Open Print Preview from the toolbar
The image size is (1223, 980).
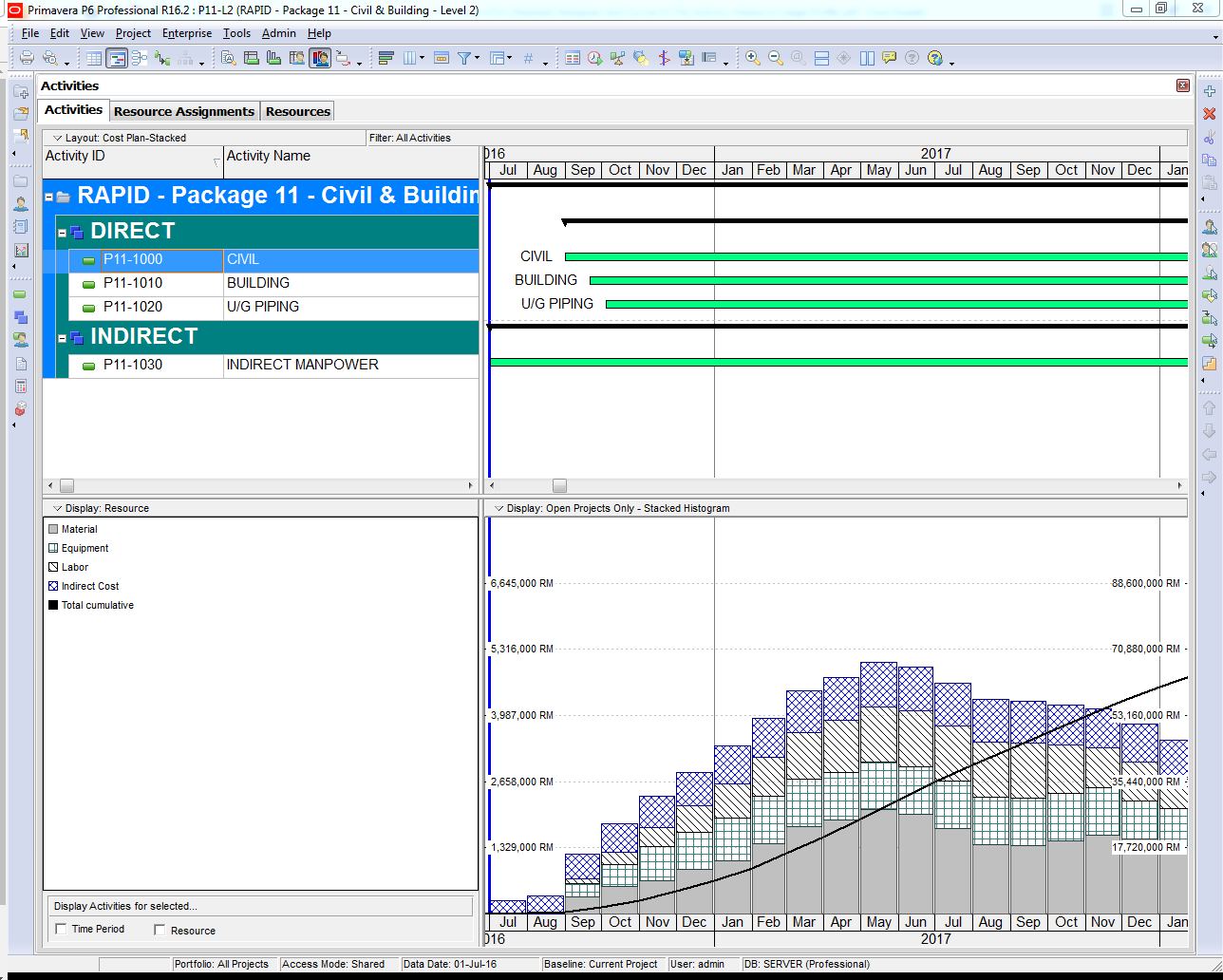click(50, 58)
